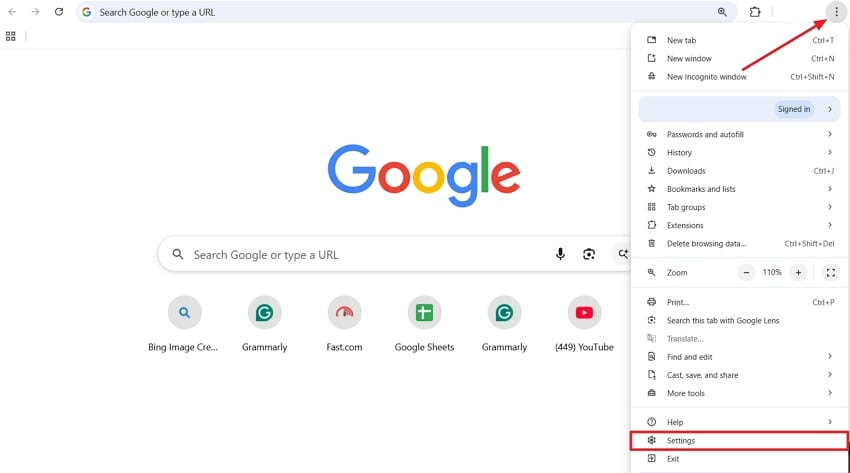Click the browser back arrow
Screen dimensions: 850x473
(x=12, y=12)
